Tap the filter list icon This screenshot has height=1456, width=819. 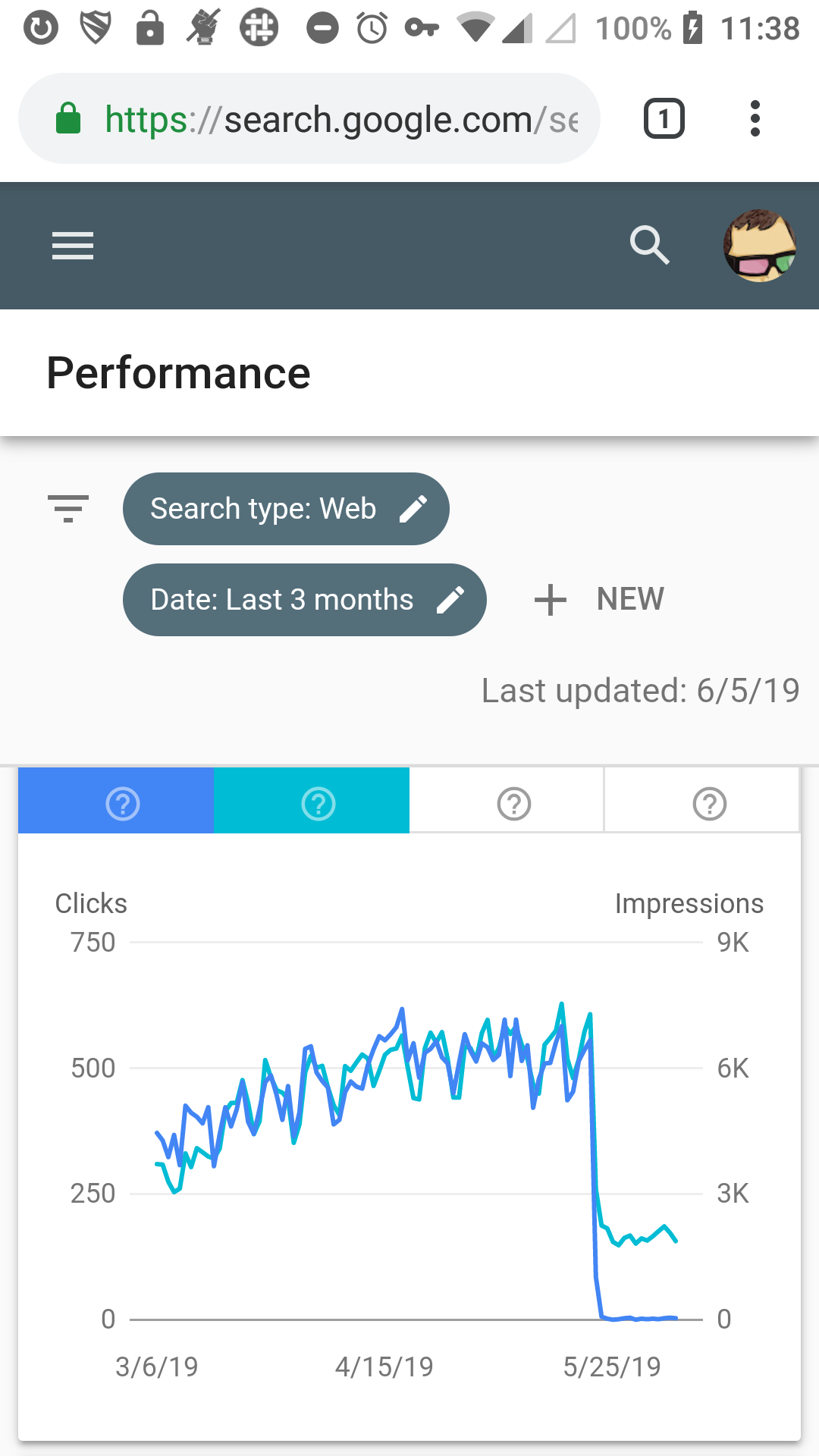[68, 508]
